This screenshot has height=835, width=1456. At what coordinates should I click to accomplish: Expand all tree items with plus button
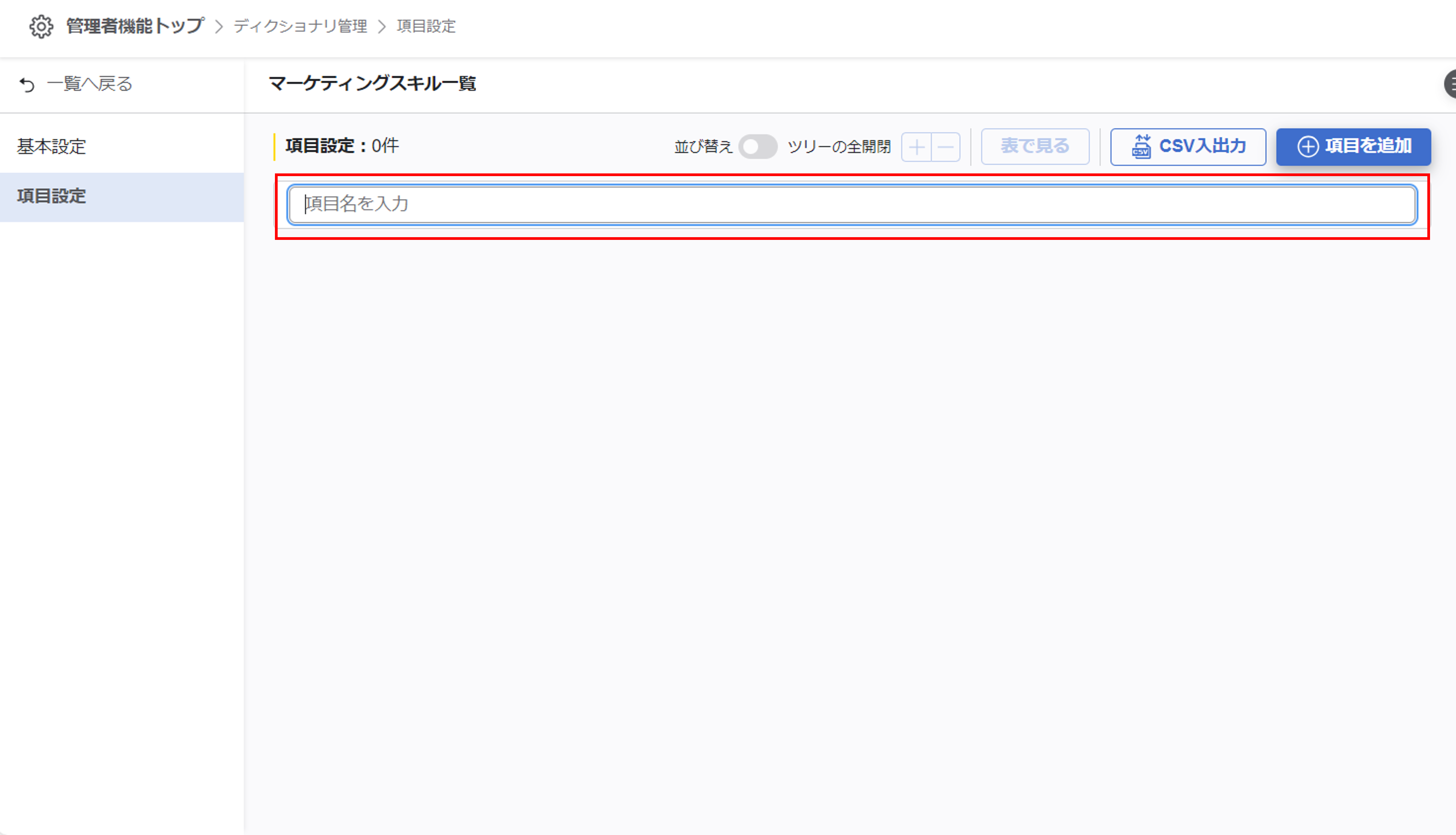916,147
